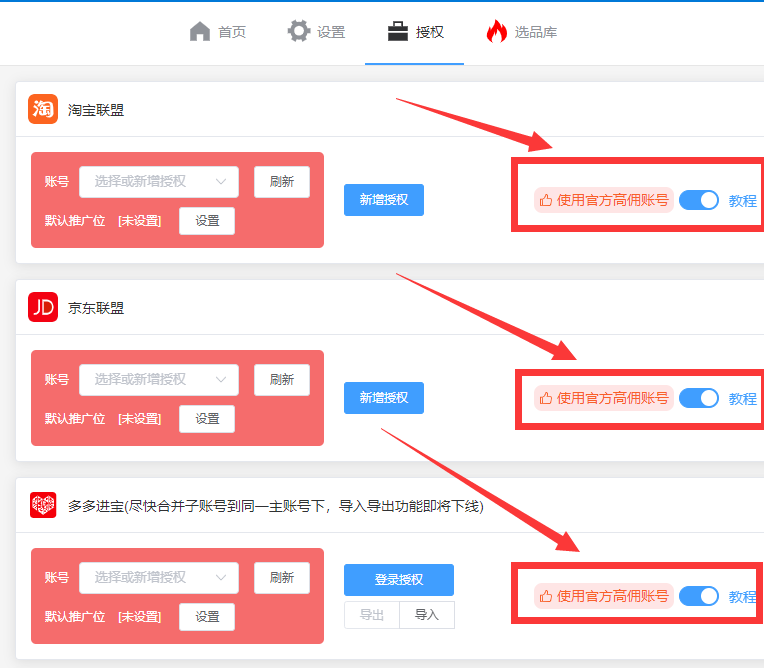Click the briefcase authorization icon

(398, 32)
